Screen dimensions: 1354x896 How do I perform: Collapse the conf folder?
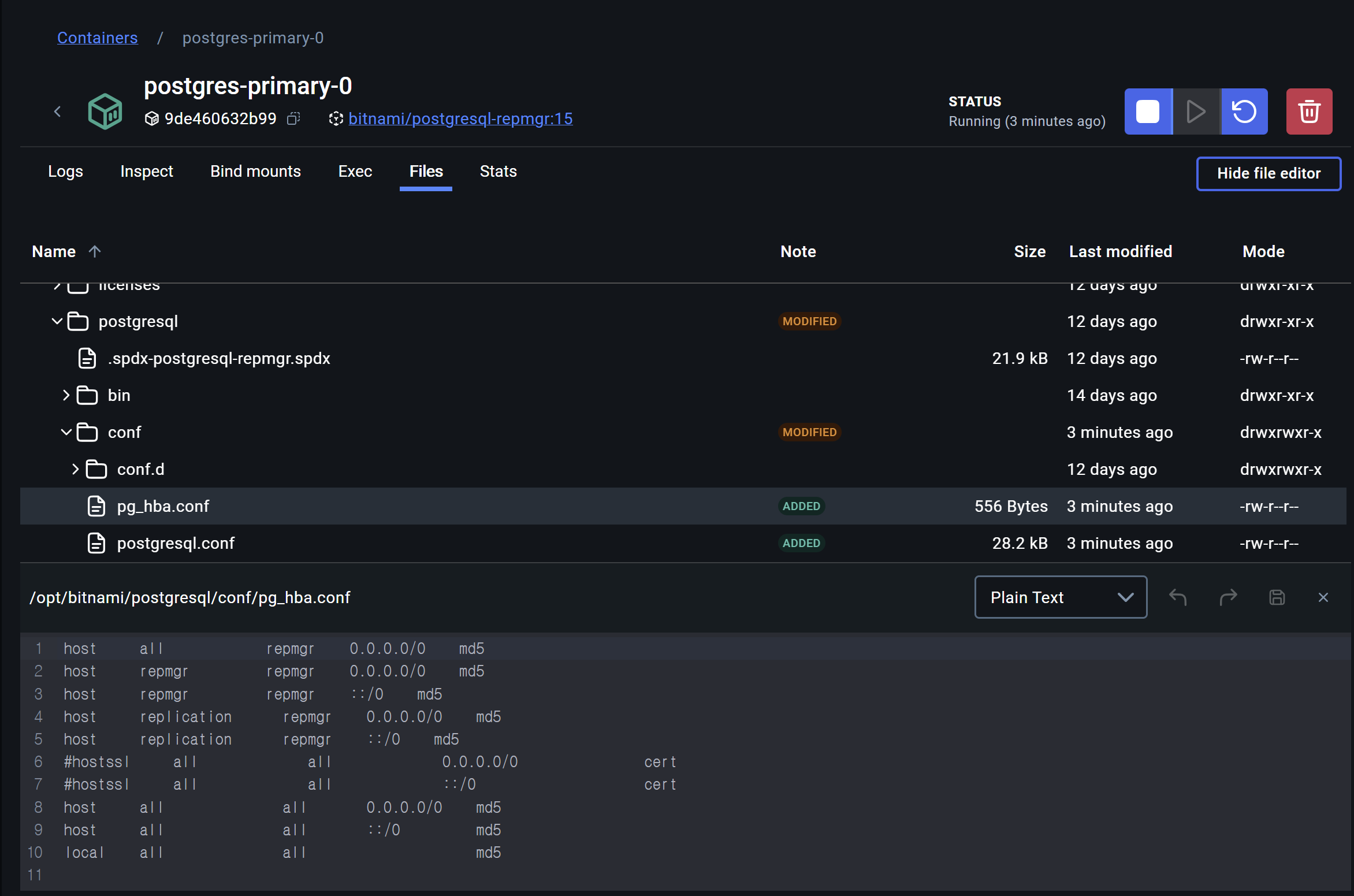coord(66,432)
